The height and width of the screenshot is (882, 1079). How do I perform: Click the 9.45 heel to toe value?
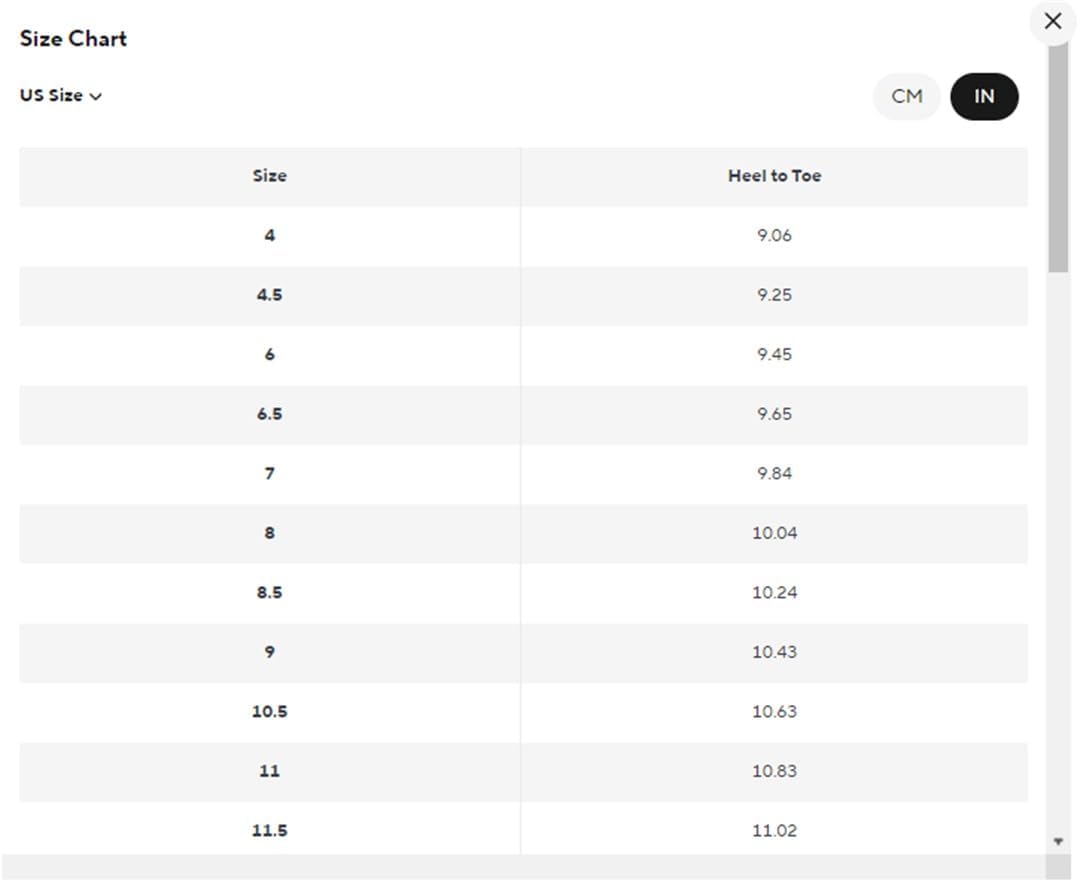point(774,355)
